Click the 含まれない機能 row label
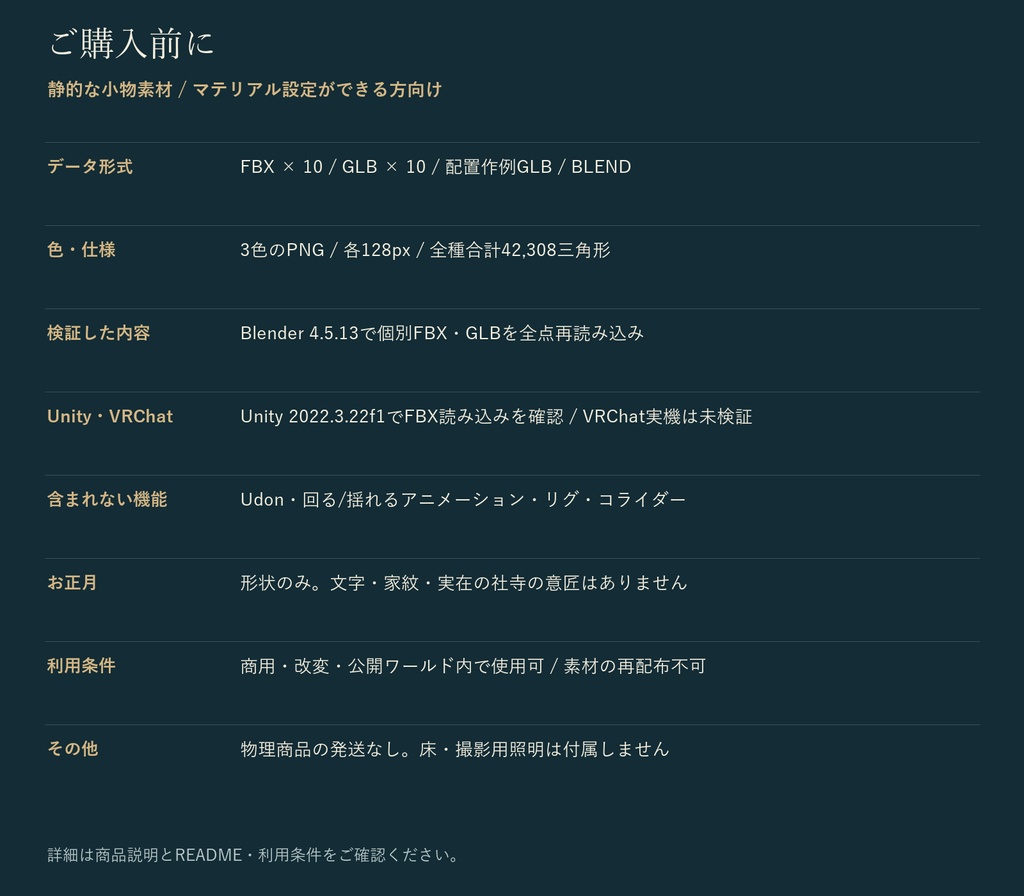The width and height of the screenshot is (1024, 896). pos(107,500)
